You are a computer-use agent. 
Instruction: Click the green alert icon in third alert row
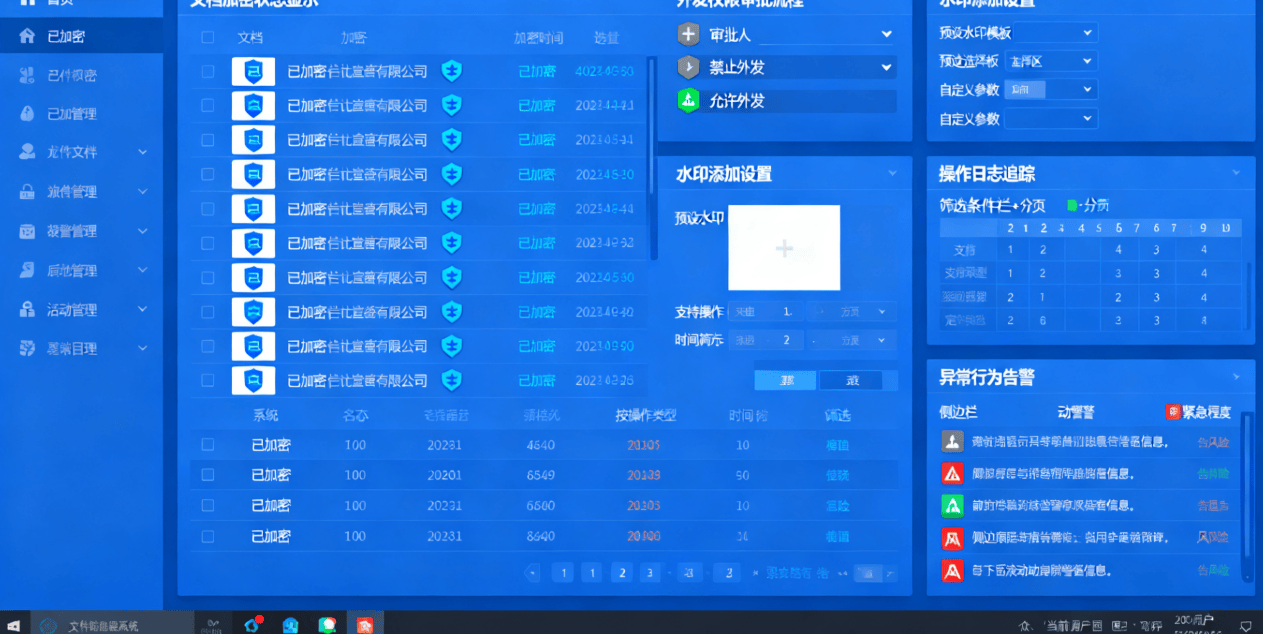(952, 505)
